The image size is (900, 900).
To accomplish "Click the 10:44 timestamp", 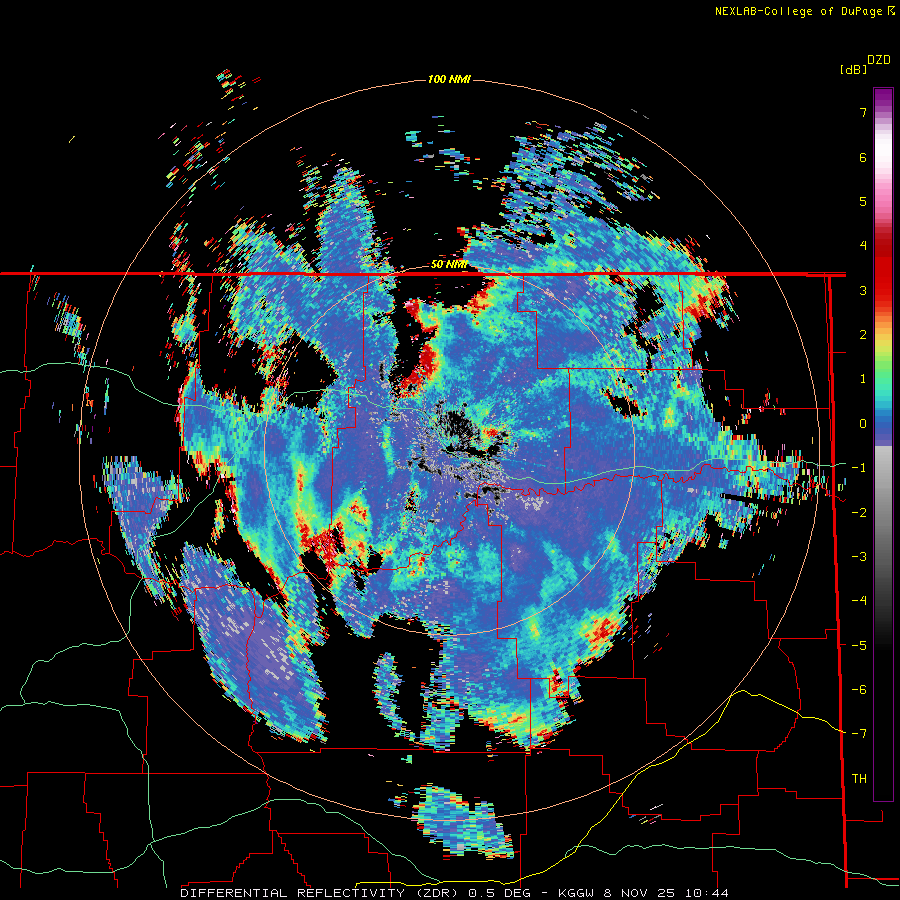I will click(x=705, y=893).
